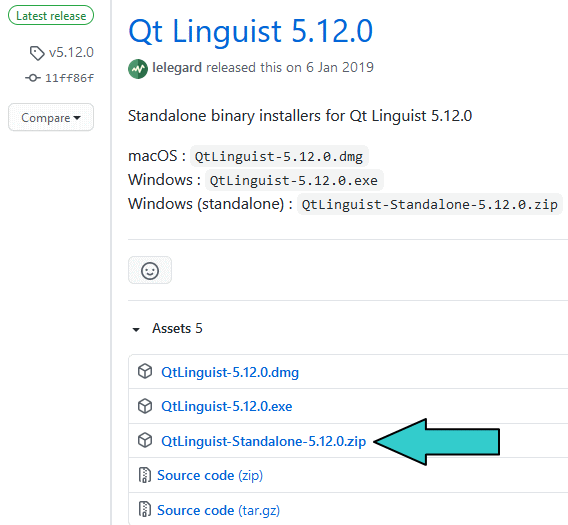
Task: Click the QtLinguist-Standalone-5.12.0.zip code text in description
Action: [430, 204]
